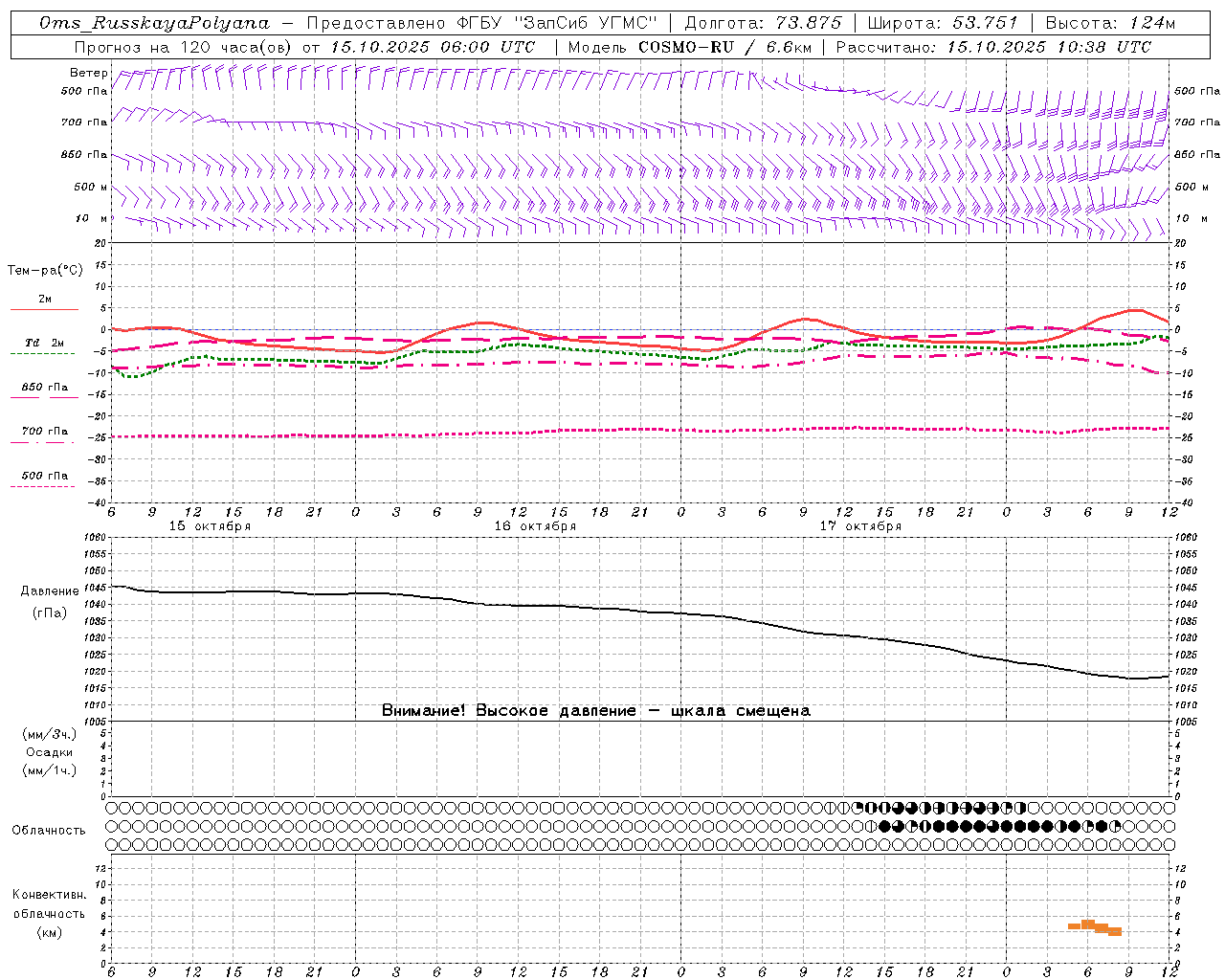Click the '17 октября' date label

tap(860, 526)
